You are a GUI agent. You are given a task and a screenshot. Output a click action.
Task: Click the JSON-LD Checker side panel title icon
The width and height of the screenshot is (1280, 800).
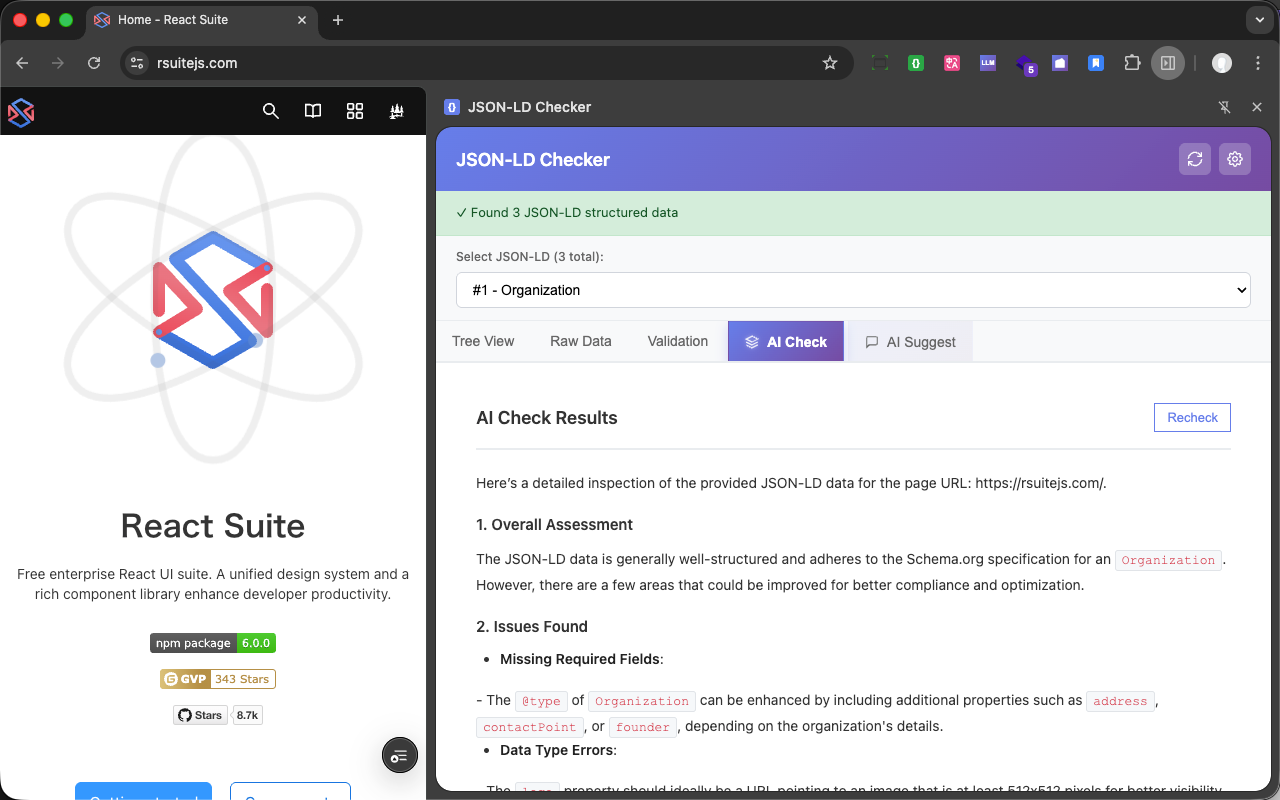452,107
